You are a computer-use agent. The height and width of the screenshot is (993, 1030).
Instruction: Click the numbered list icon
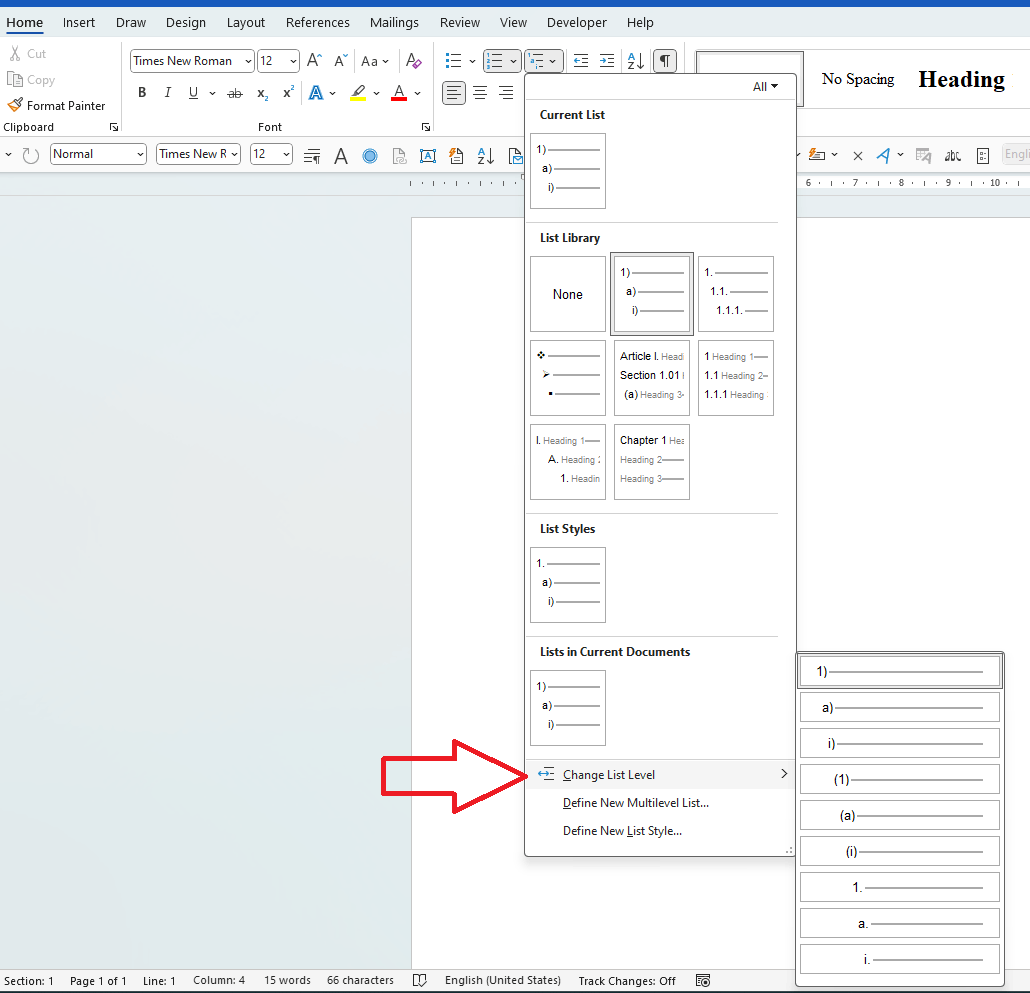pos(494,61)
